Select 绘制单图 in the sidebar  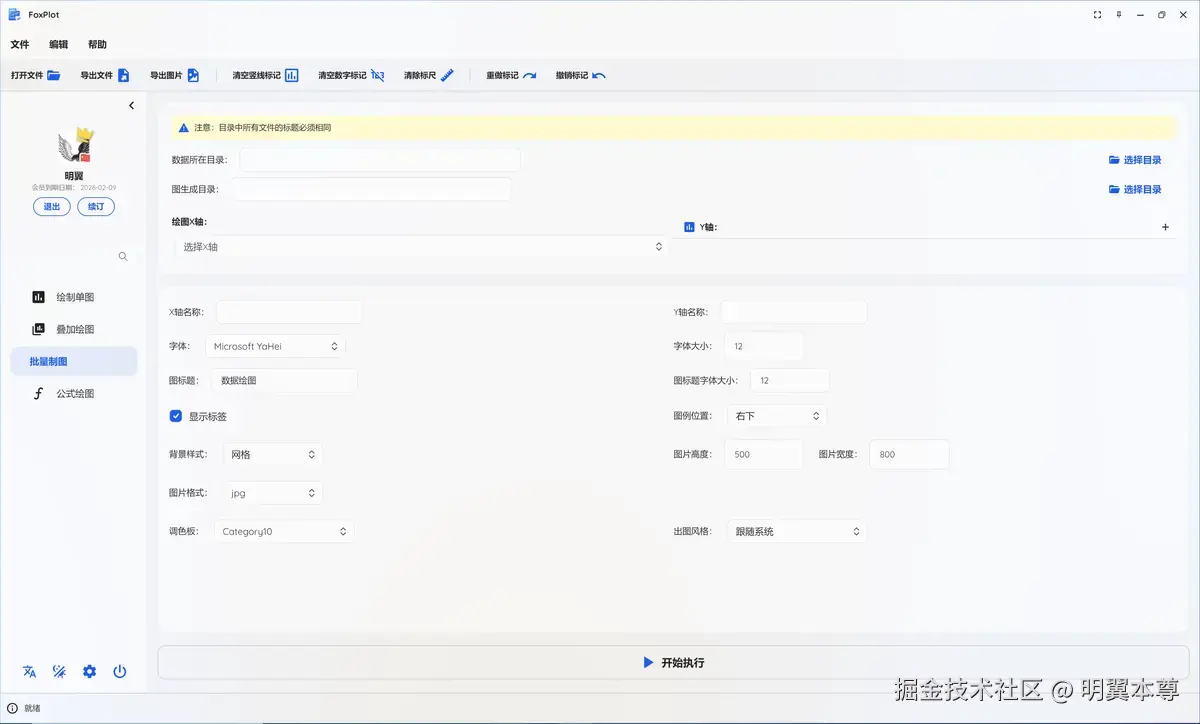(x=62, y=296)
